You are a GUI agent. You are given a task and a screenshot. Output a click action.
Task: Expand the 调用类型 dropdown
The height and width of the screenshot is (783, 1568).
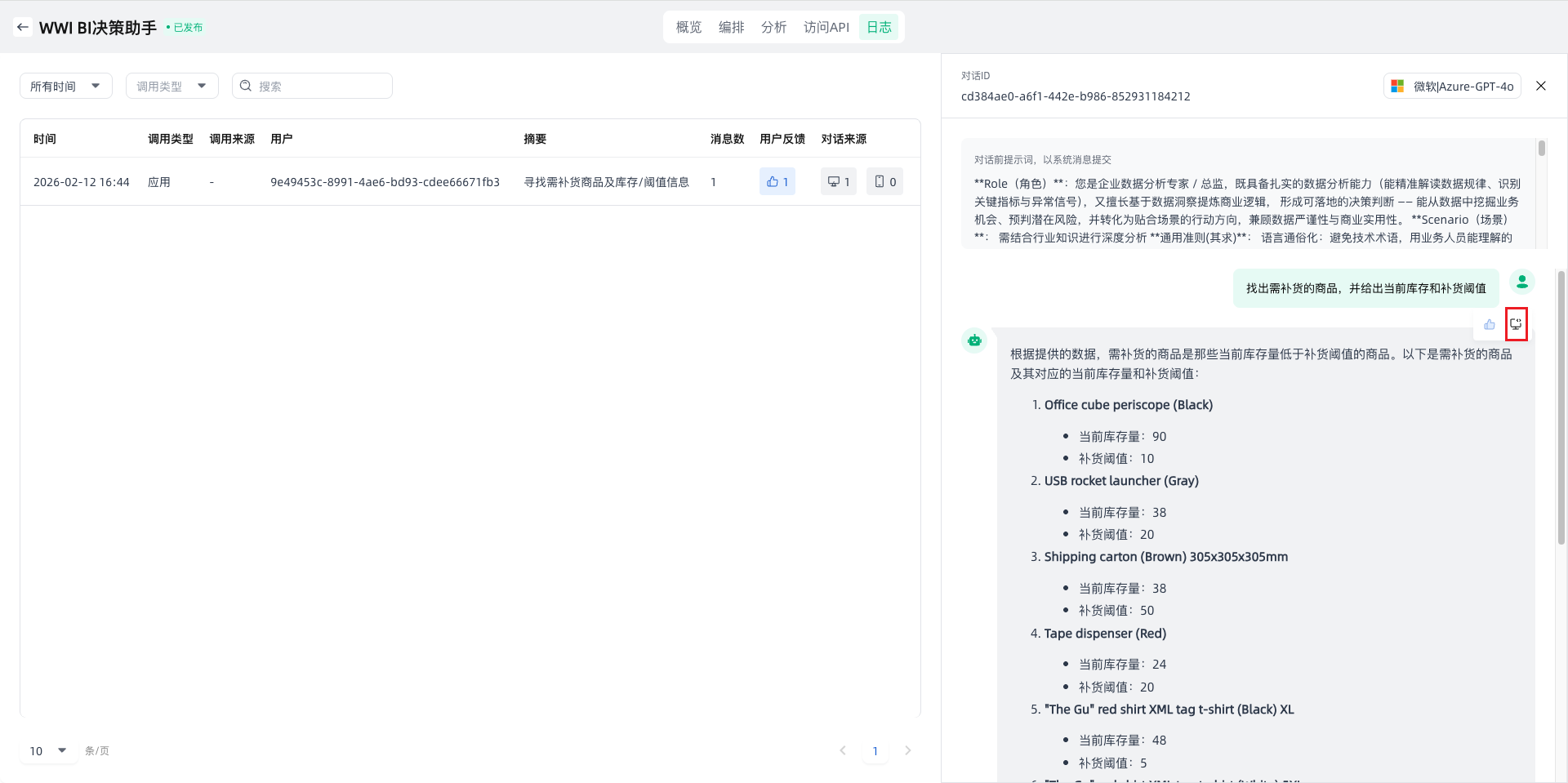click(171, 86)
